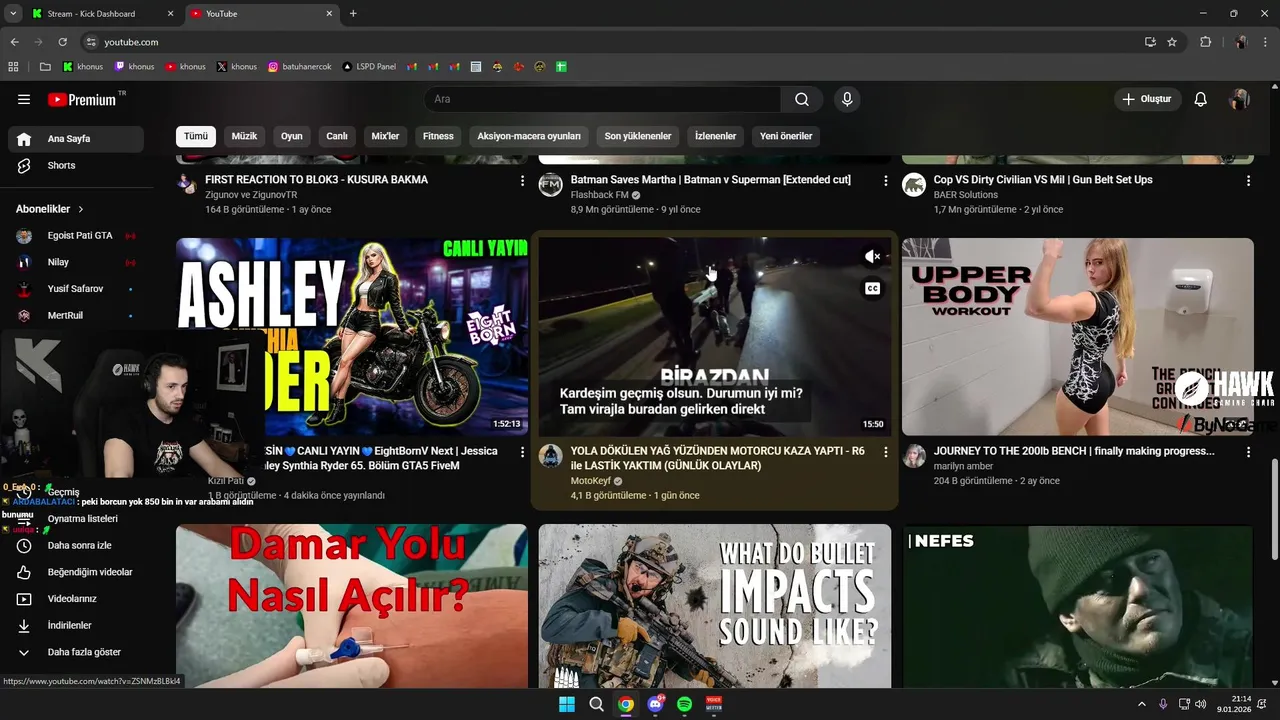Start voice search with microphone icon
1280x720 pixels.
847,99
